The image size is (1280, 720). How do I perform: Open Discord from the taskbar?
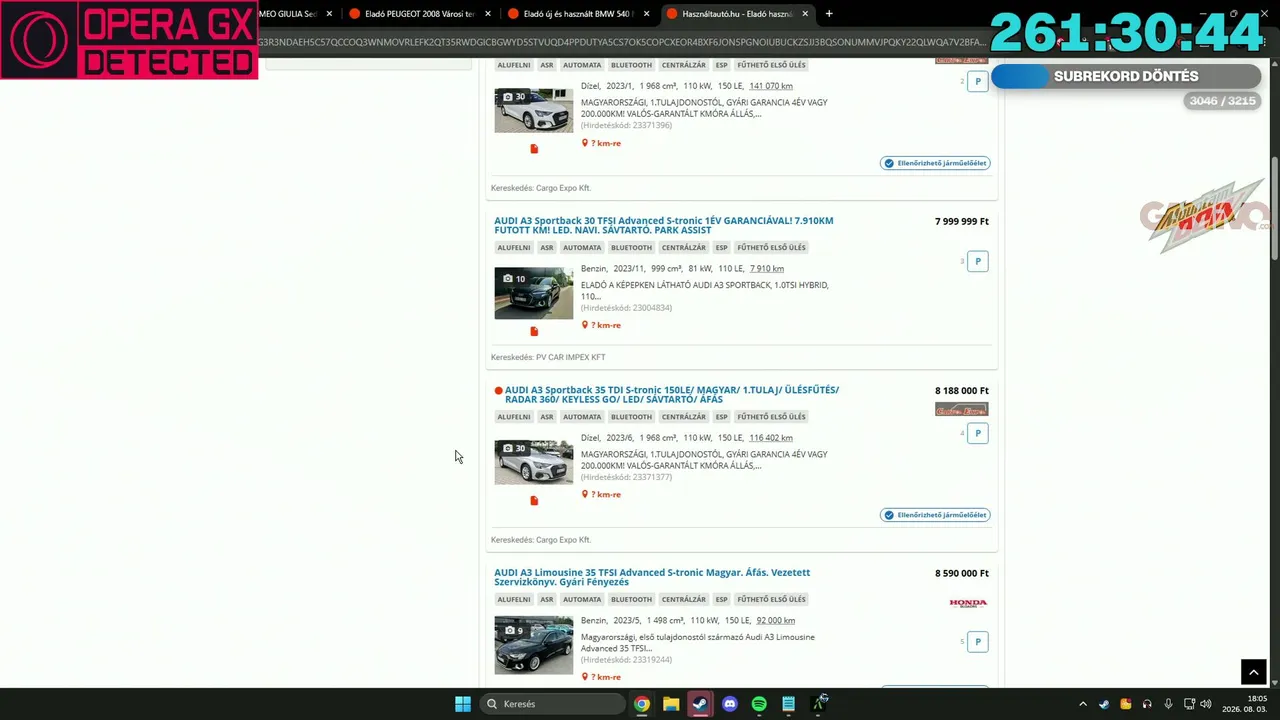tap(730, 704)
